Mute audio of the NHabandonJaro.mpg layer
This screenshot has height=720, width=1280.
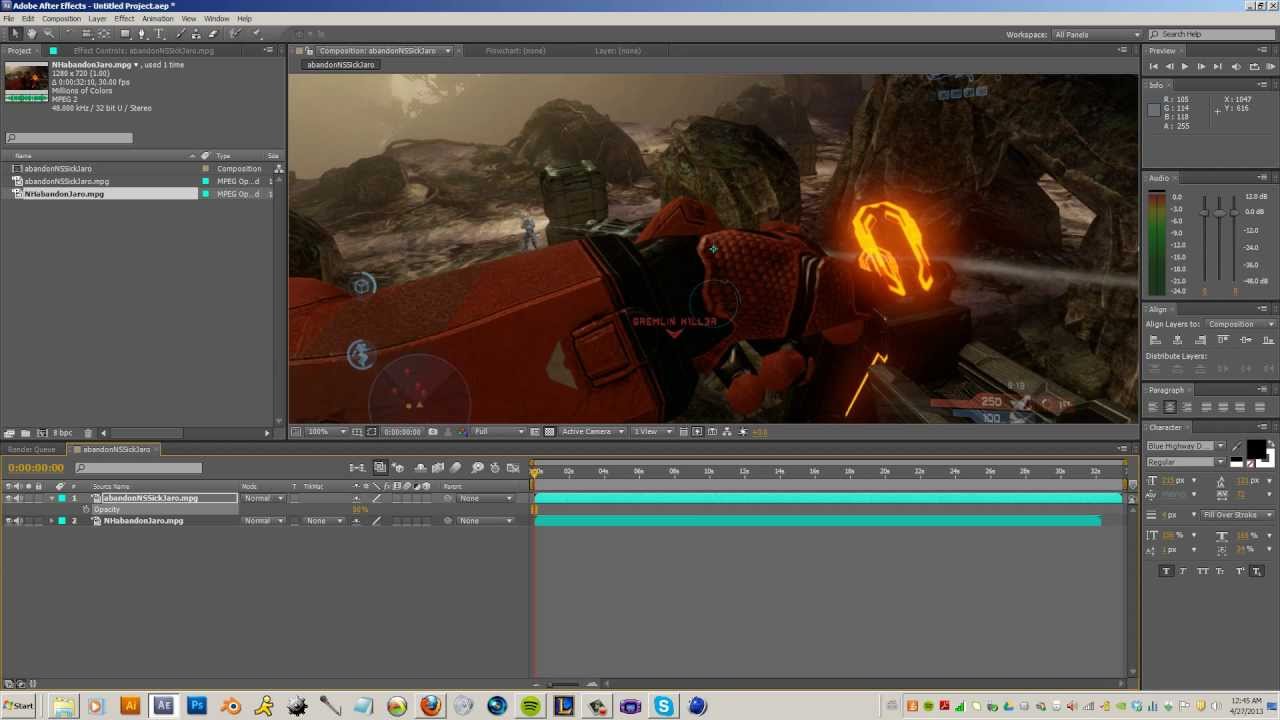[x=18, y=521]
